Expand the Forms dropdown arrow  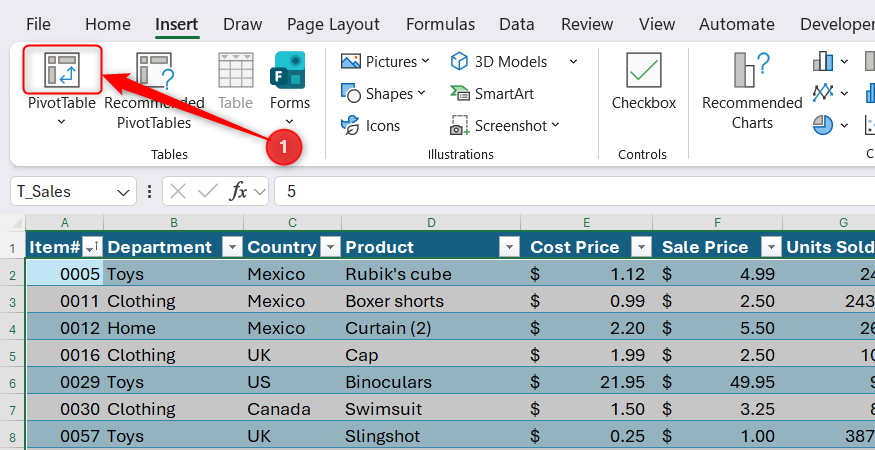289,122
